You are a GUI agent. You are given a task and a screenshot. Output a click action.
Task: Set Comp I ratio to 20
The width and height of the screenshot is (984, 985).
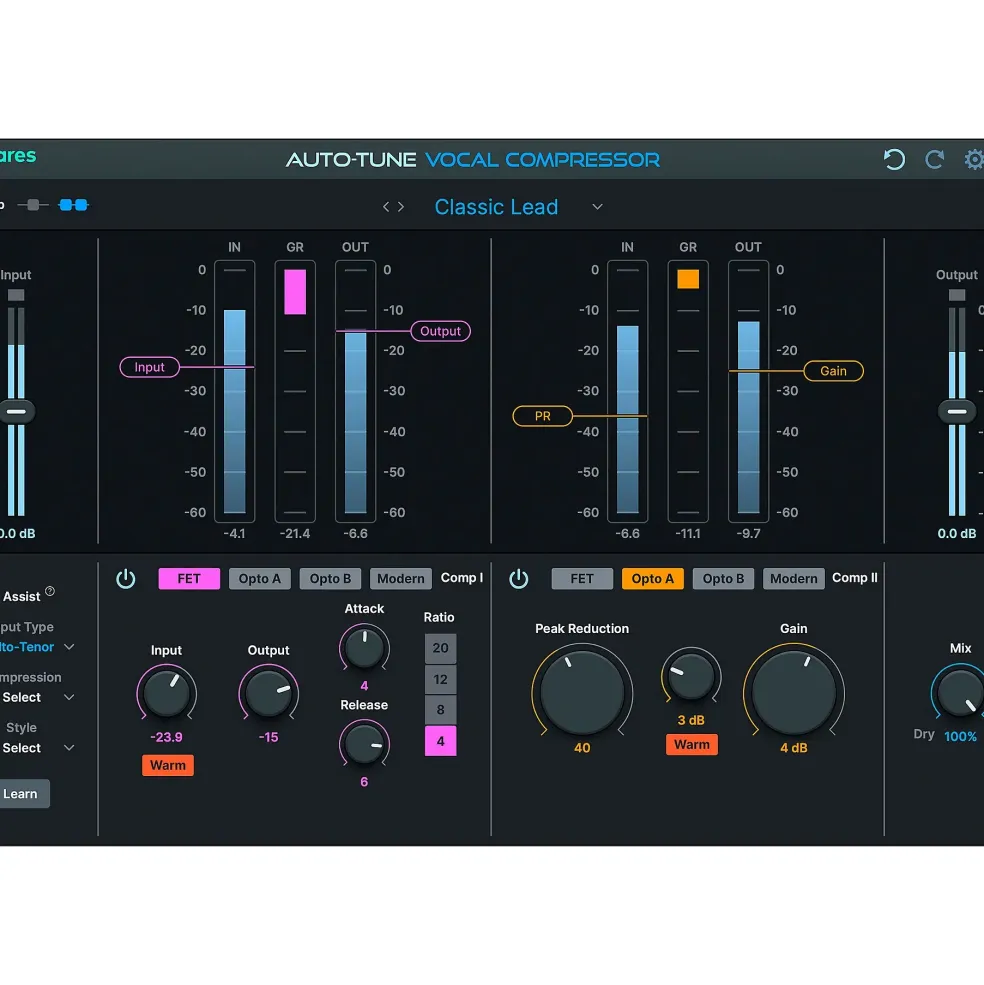click(x=440, y=648)
